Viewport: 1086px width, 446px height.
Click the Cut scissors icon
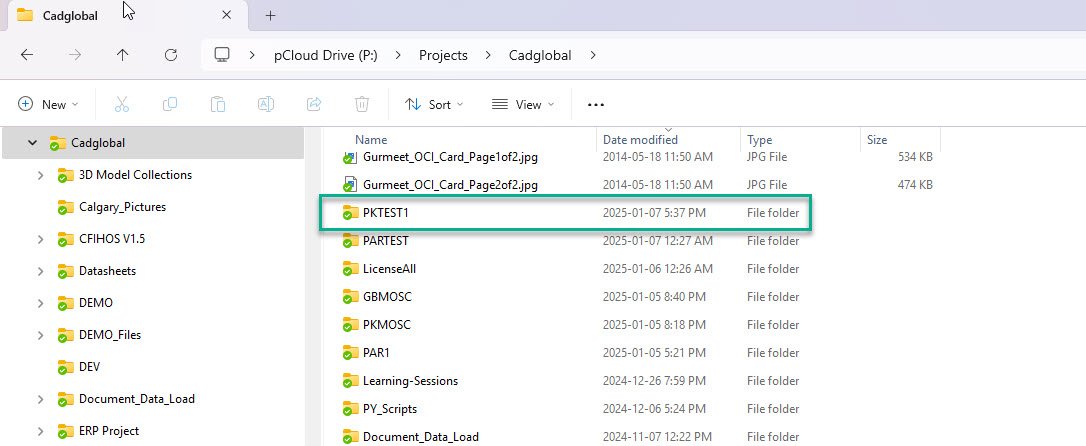coord(121,104)
